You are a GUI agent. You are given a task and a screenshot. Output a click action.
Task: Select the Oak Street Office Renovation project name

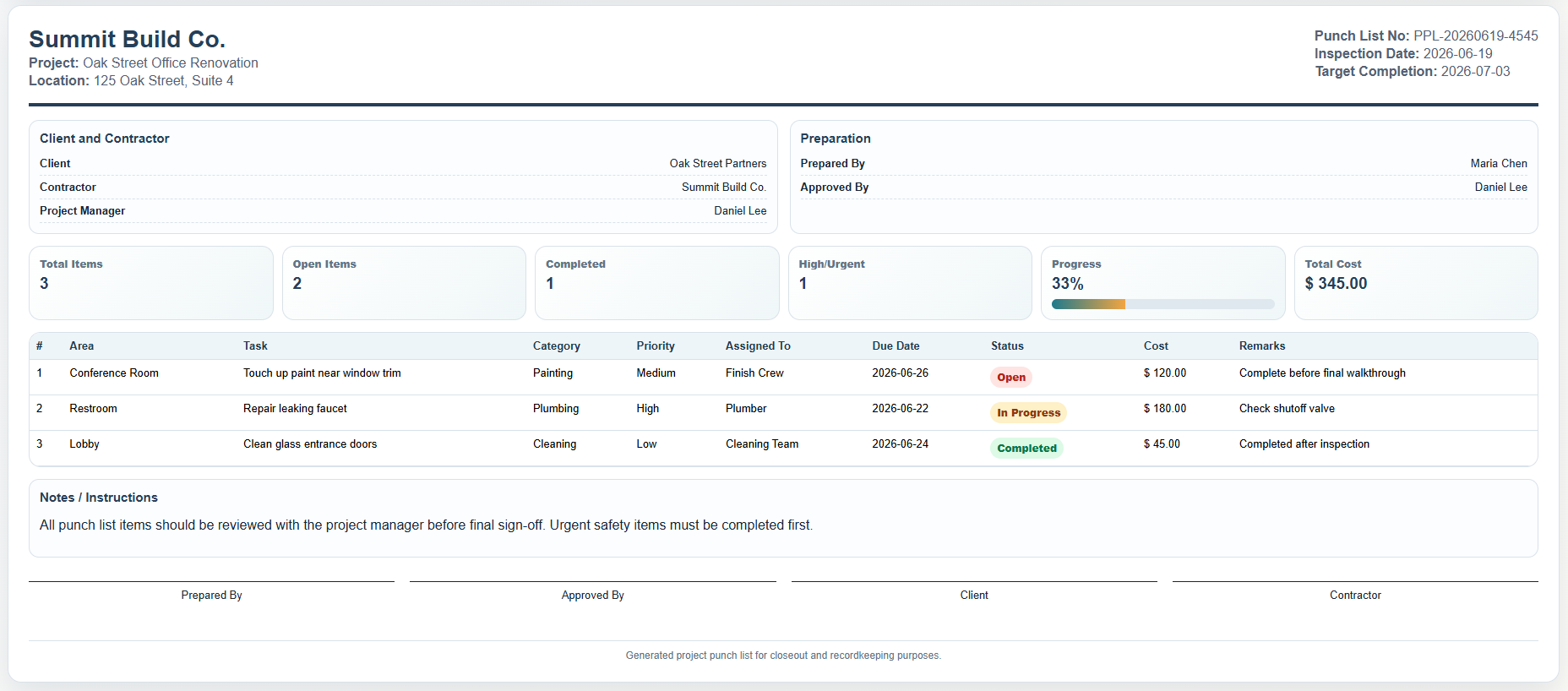point(171,63)
